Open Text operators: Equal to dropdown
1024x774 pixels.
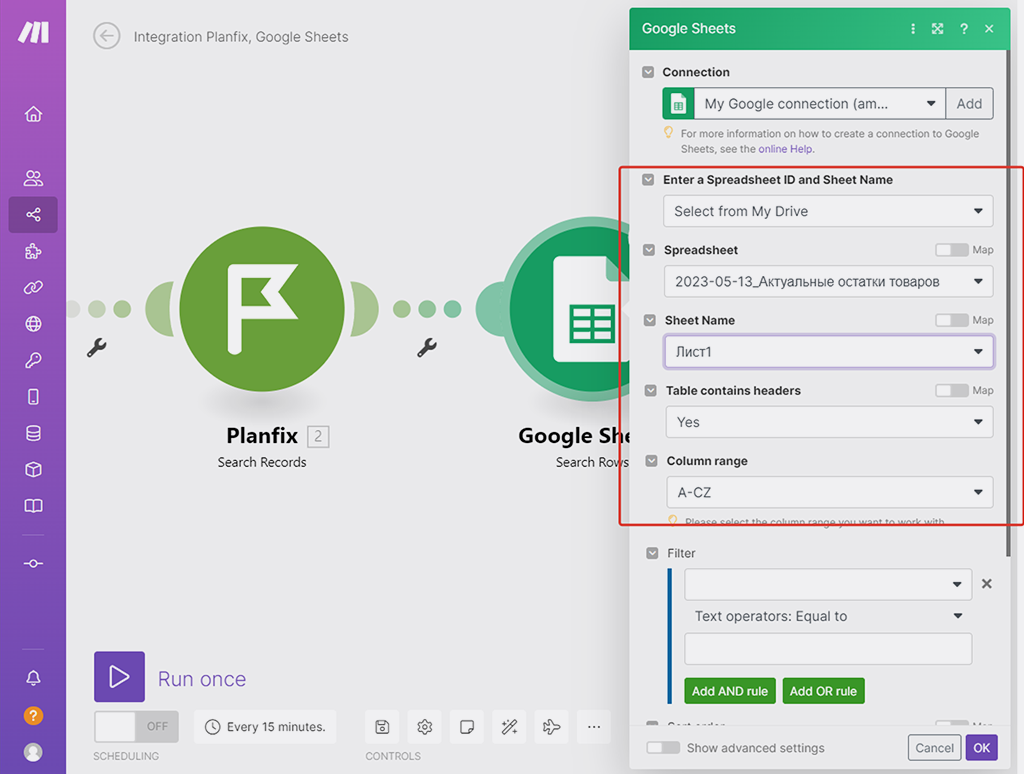[828, 616]
